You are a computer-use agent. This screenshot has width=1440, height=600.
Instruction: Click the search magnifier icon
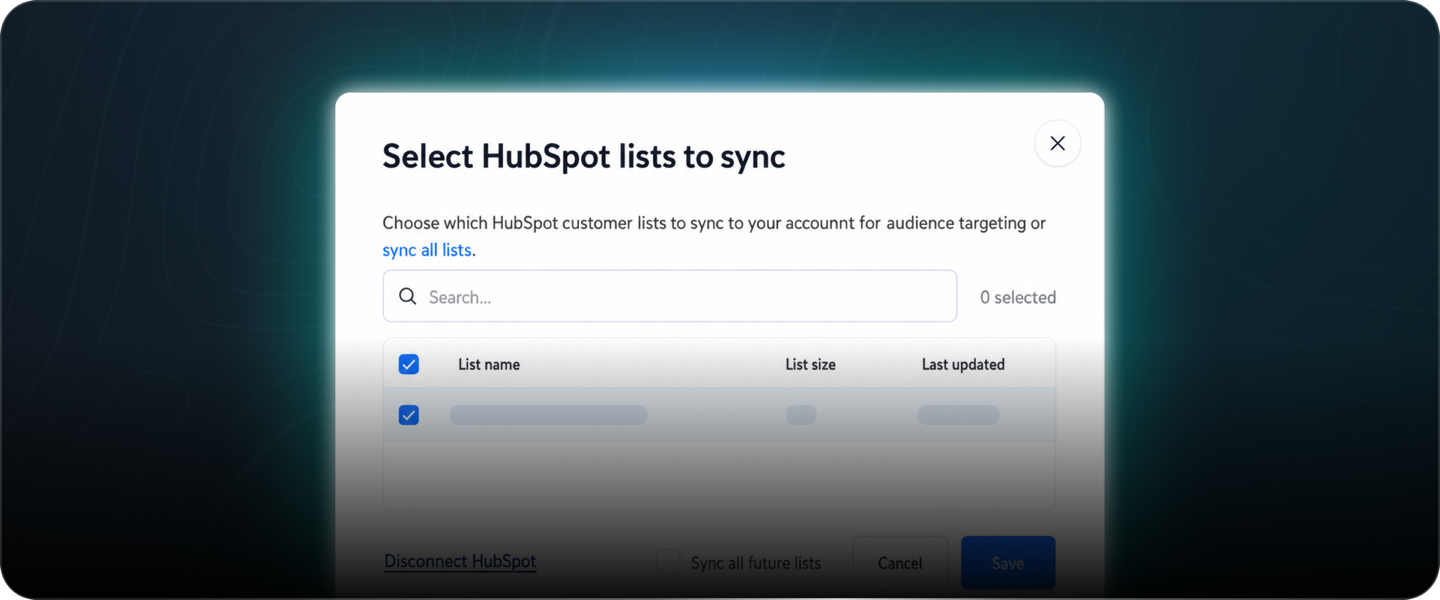tap(408, 296)
